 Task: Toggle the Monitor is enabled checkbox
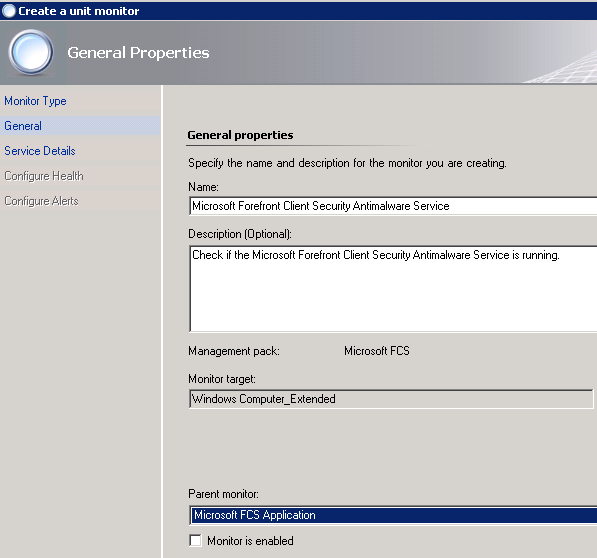click(x=195, y=540)
